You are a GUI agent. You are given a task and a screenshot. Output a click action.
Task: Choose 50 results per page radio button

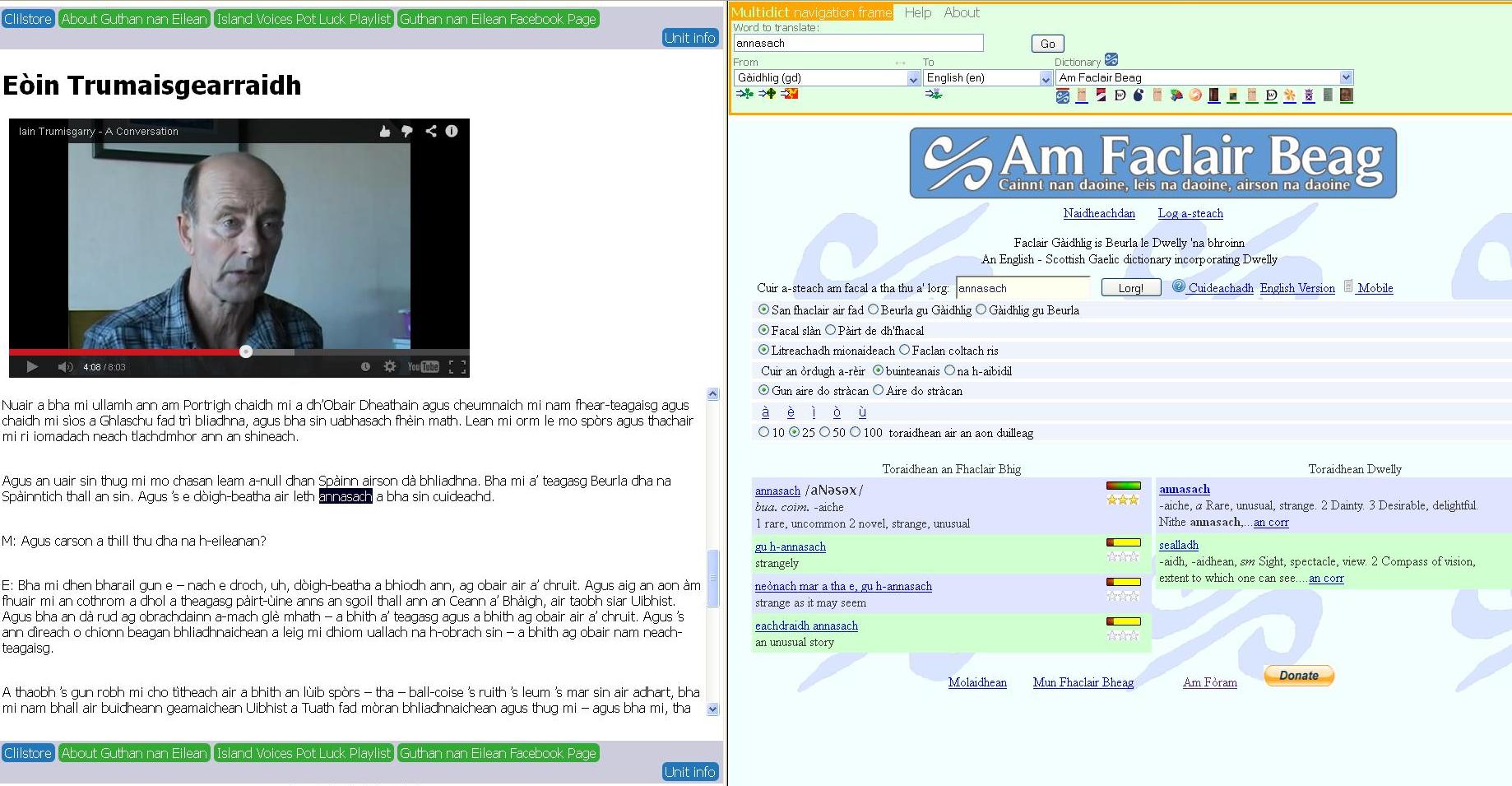pos(824,432)
